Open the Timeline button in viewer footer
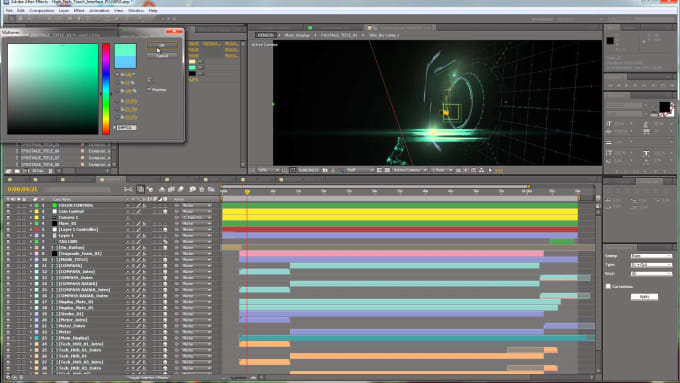The height and width of the screenshot is (383, 680). tap(474, 170)
